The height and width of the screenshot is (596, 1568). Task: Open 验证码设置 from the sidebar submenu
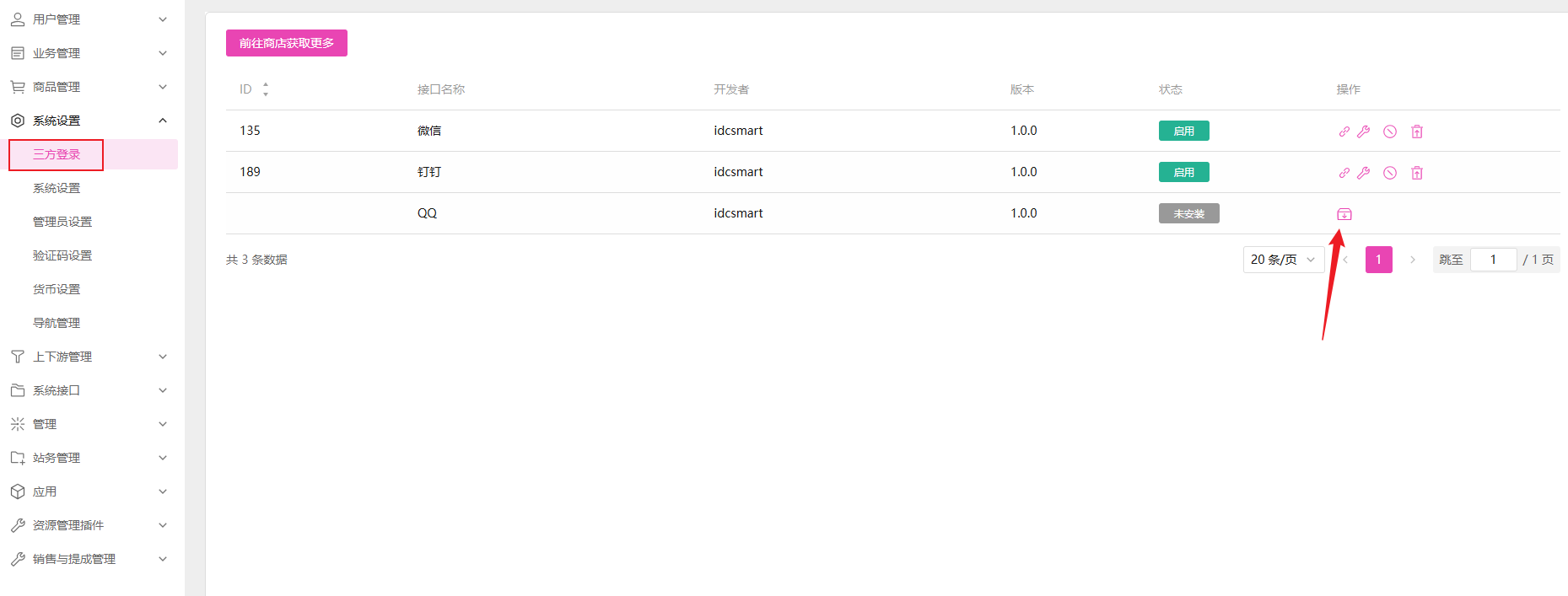(x=62, y=255)
